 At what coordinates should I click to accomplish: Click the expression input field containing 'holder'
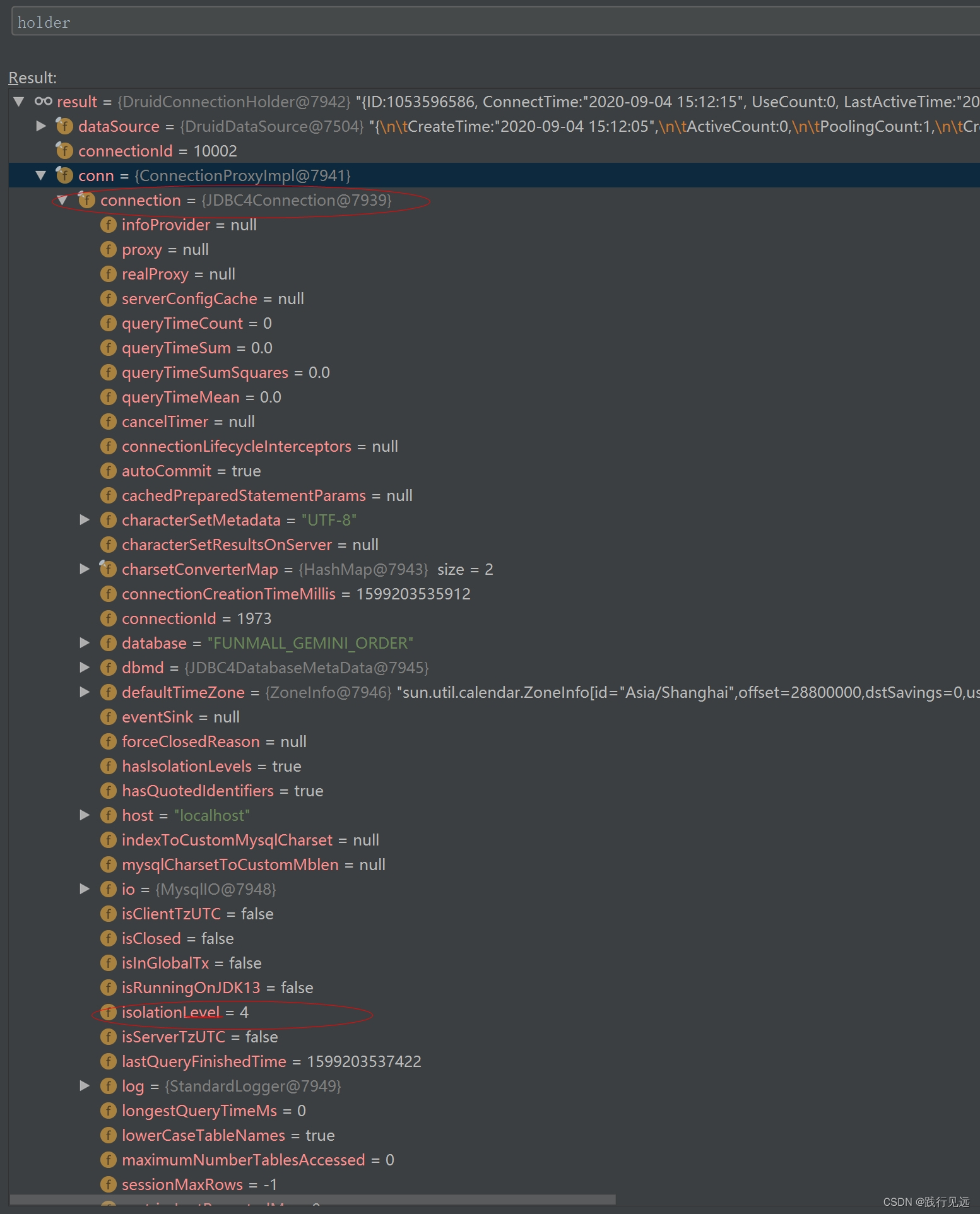pyautogui.click(x=495, y=22)
